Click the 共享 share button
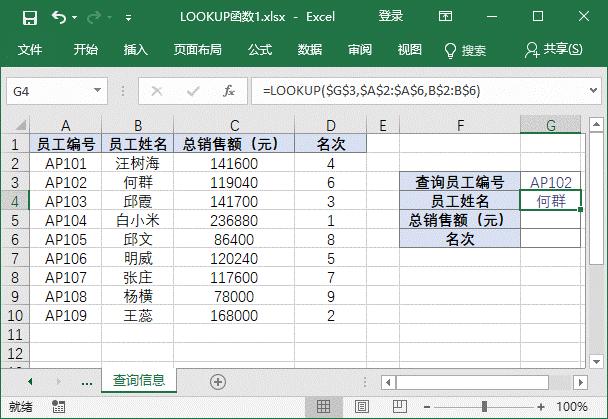This screenshot has height=419, width=608. click(554, 50)
